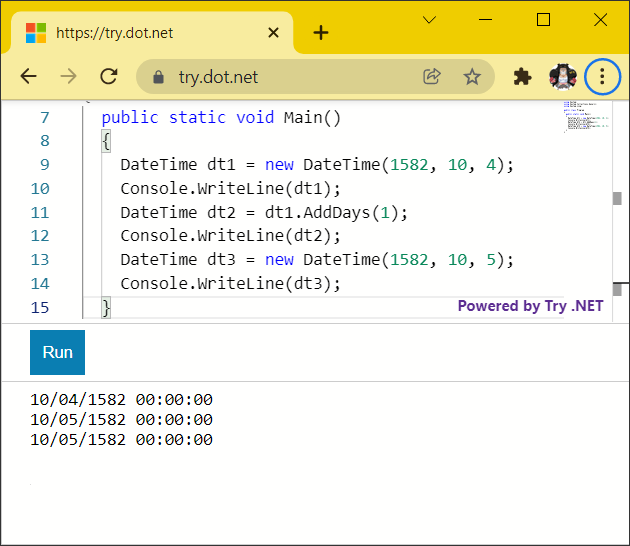Click the day value 5 on line 13
The width and height of the screenshot is (630, 546).
pyautogui.click(x=491, y=260)
